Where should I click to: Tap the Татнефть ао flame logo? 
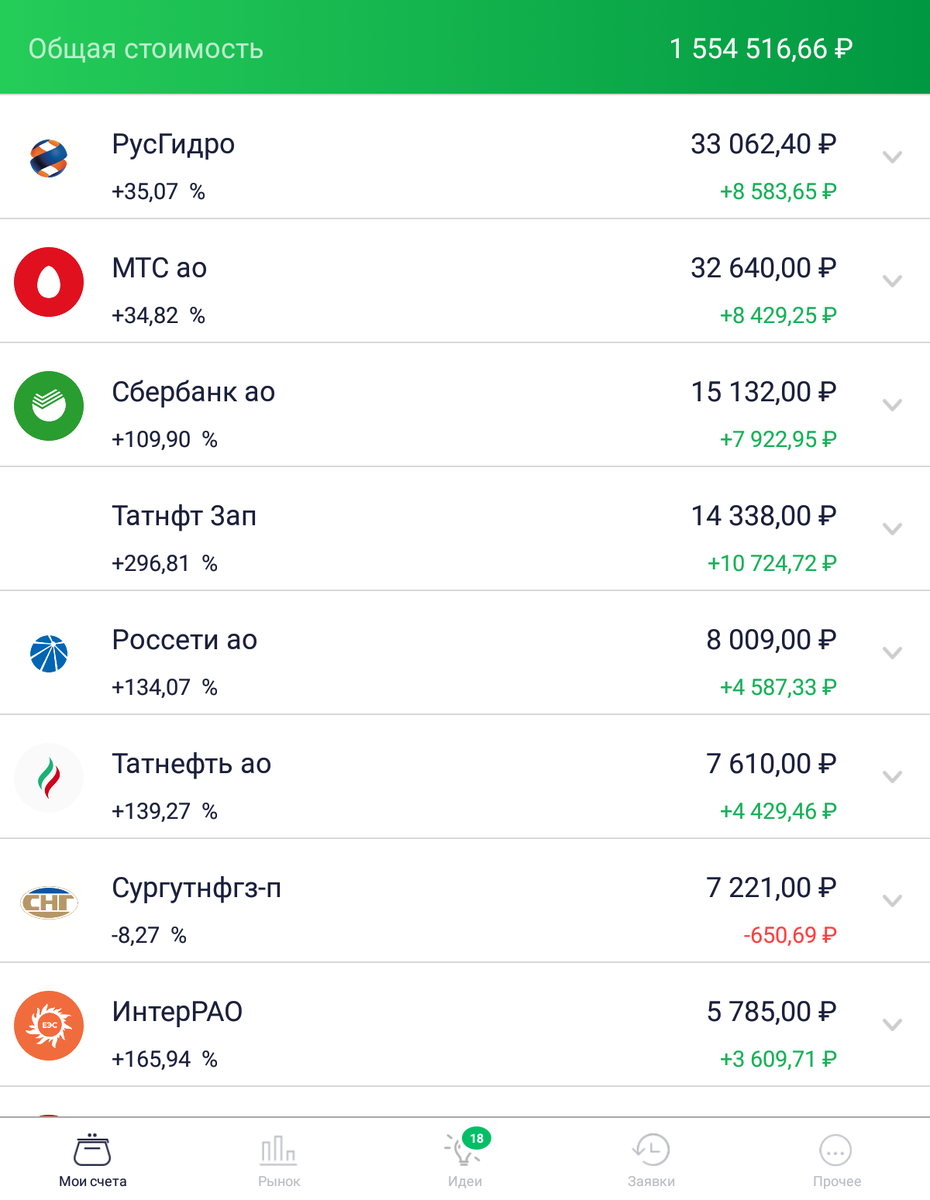coord(48,777)
